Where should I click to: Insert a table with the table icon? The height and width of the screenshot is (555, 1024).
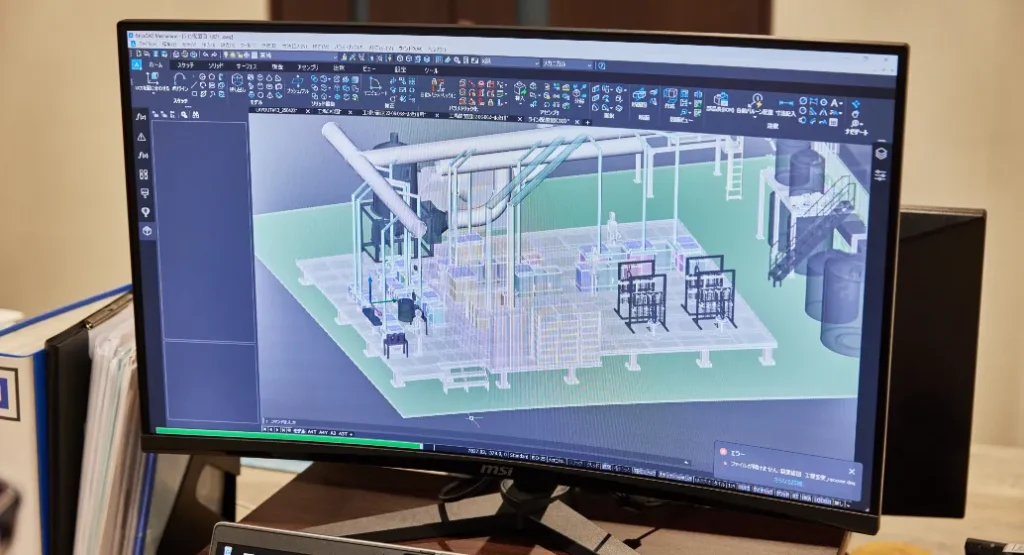point(833,122)
